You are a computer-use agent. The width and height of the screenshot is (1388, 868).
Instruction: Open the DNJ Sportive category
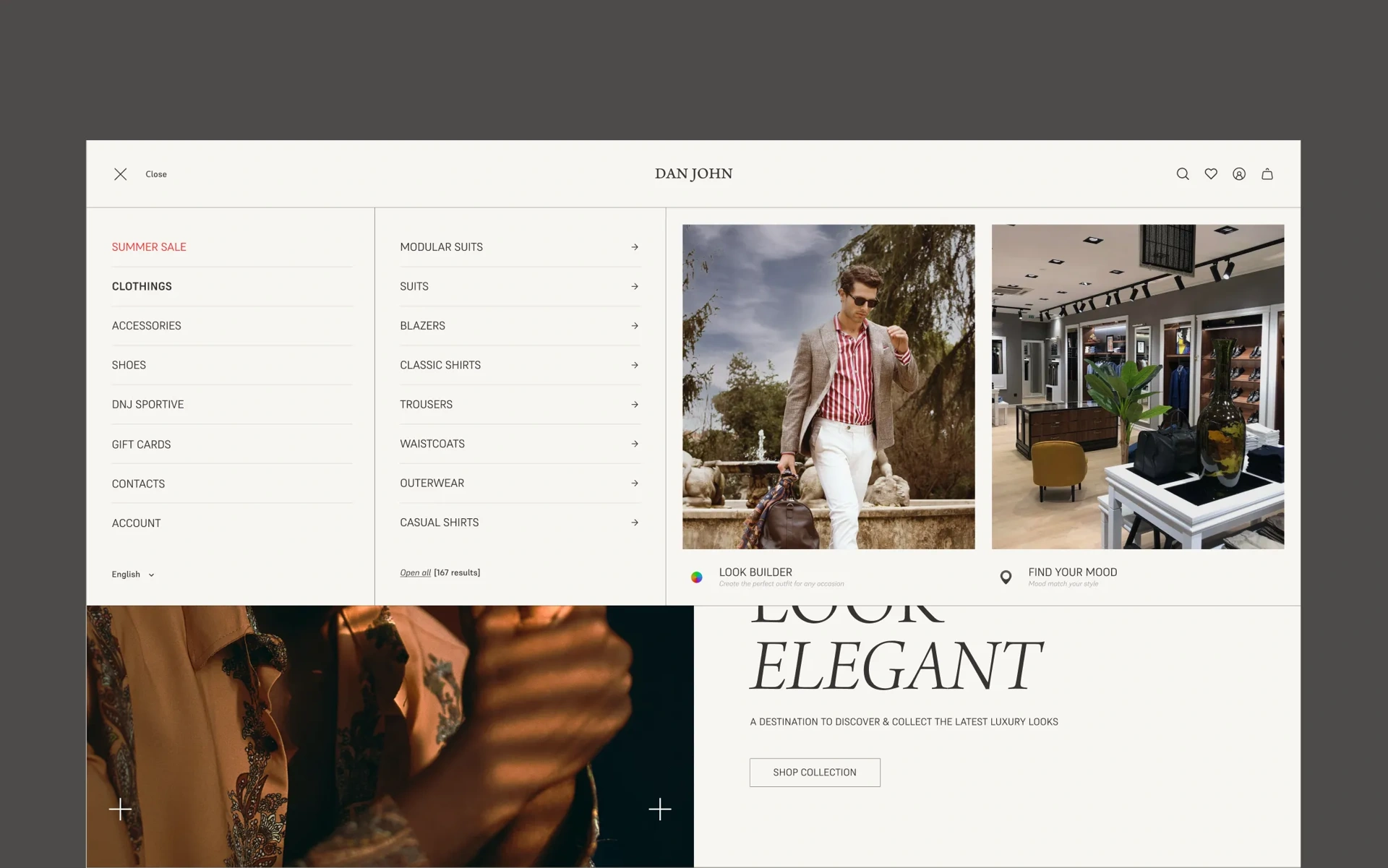coord(147,405)
